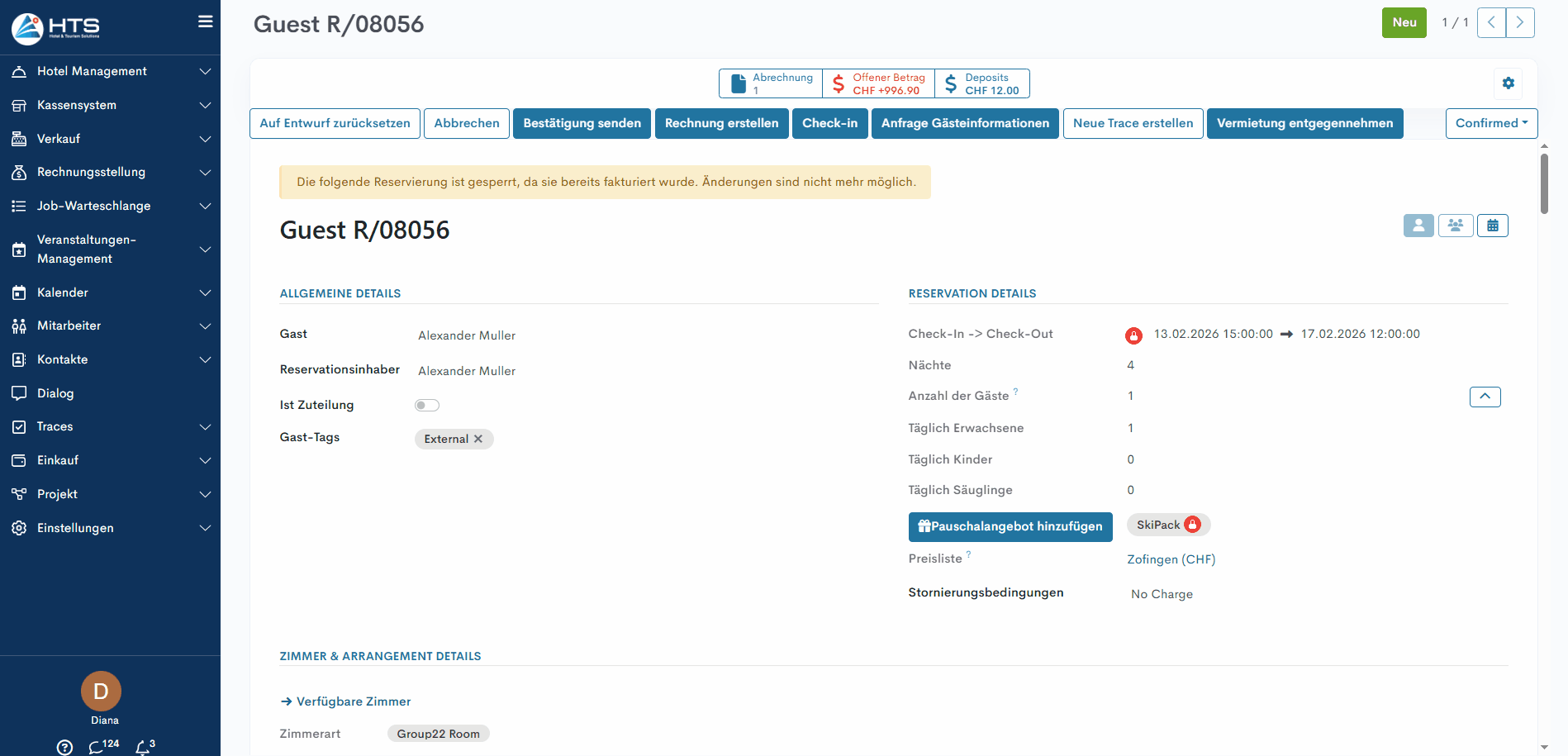Image resolution: width=1568 pixels, height=756 pixels.
Task: Click the page vertical scrollbar
Action: point(1544,183)
